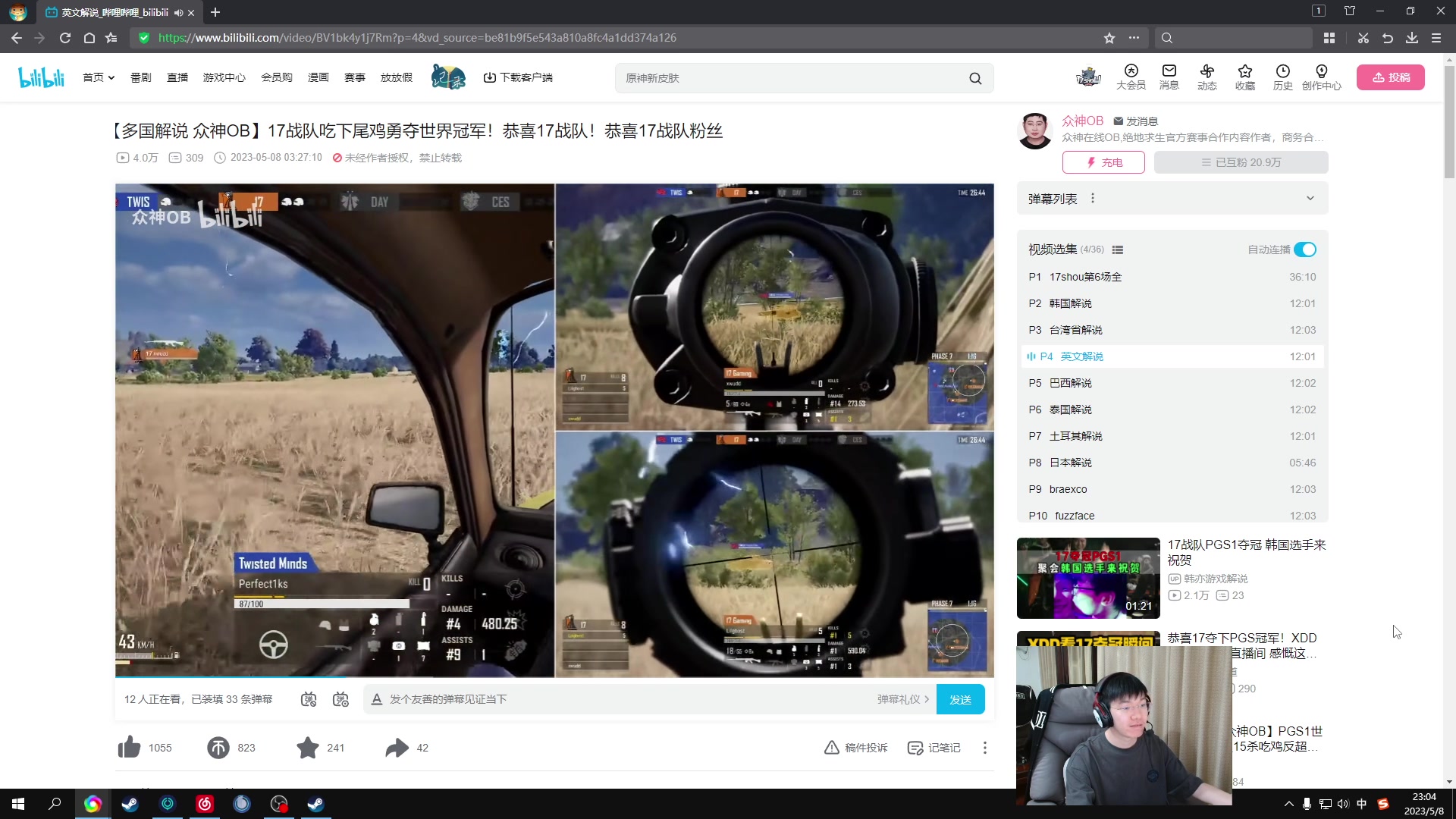
Task: Open Windows taskbar search
Action: (x=55, y=804)
